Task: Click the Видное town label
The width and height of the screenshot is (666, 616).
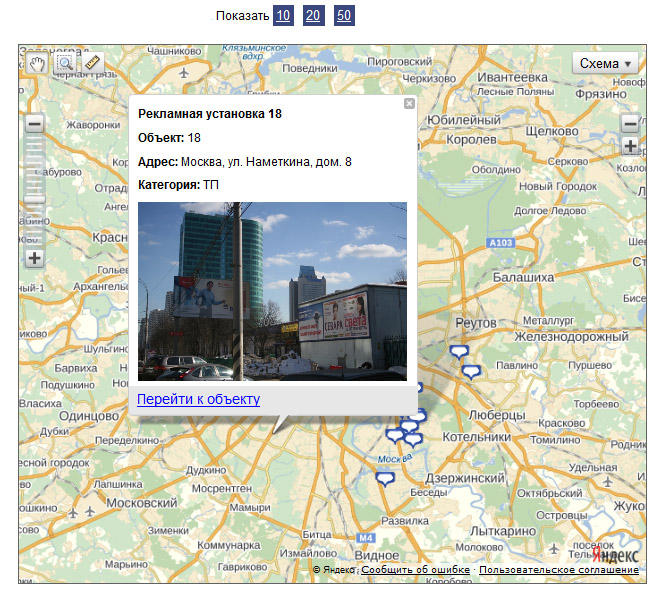Action: pyautogui.click(x=377, y=555)
